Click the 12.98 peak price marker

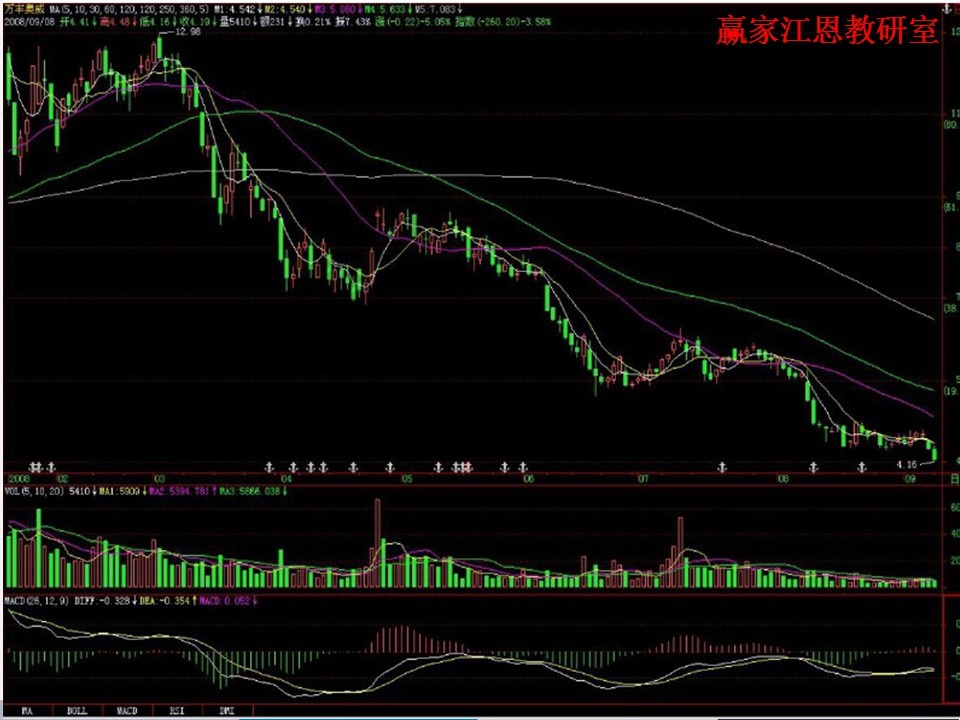(187, 32)
